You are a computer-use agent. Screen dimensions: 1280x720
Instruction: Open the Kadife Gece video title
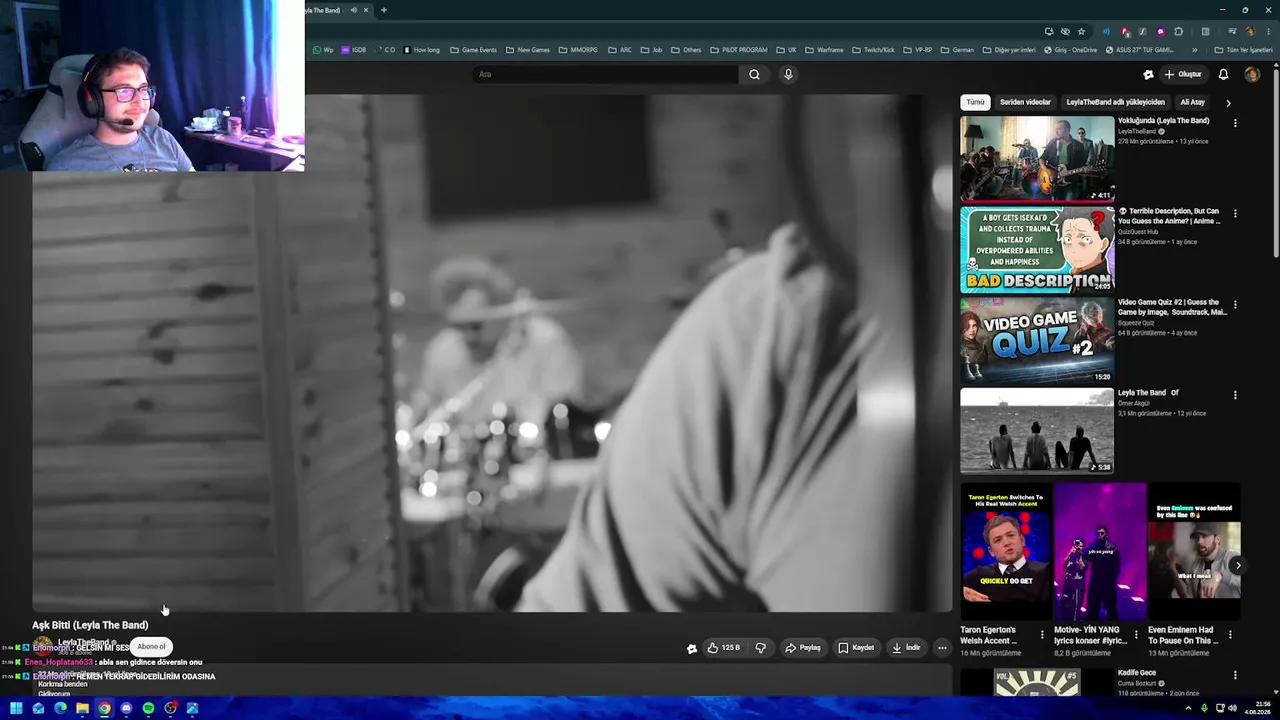(x=1137, y=673)
